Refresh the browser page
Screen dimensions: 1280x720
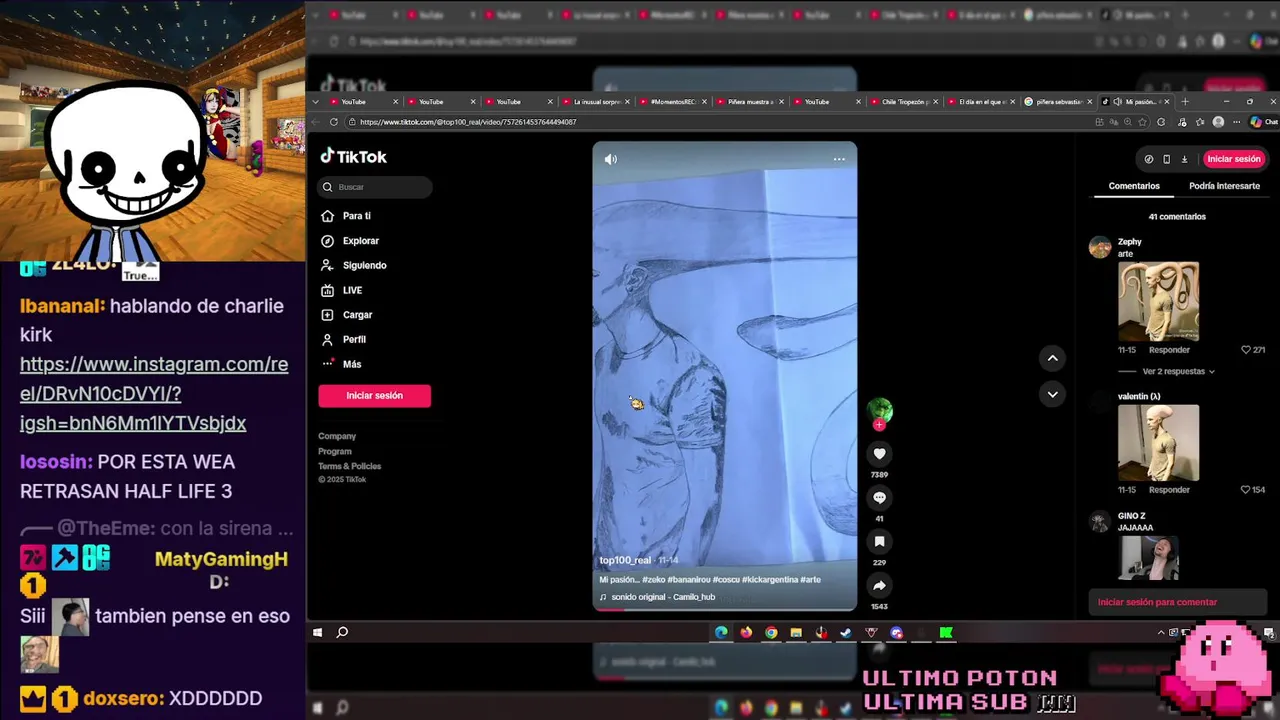333,122
